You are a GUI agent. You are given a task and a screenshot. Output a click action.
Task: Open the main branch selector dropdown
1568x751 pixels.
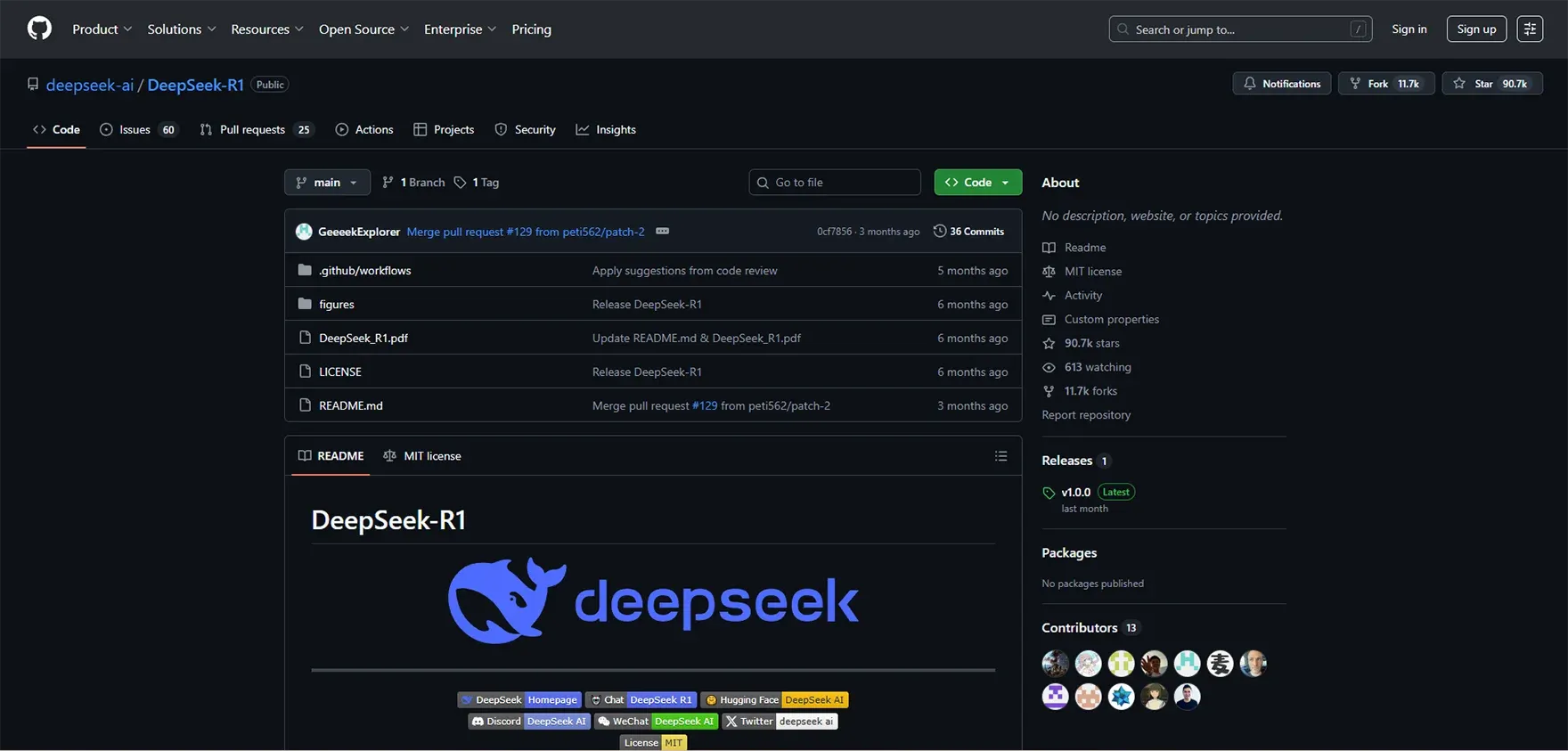tap(327, 182)
